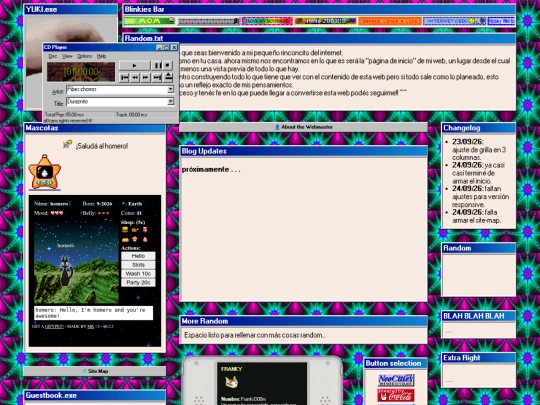Open the View menu in CD Player

click(67, 56)
